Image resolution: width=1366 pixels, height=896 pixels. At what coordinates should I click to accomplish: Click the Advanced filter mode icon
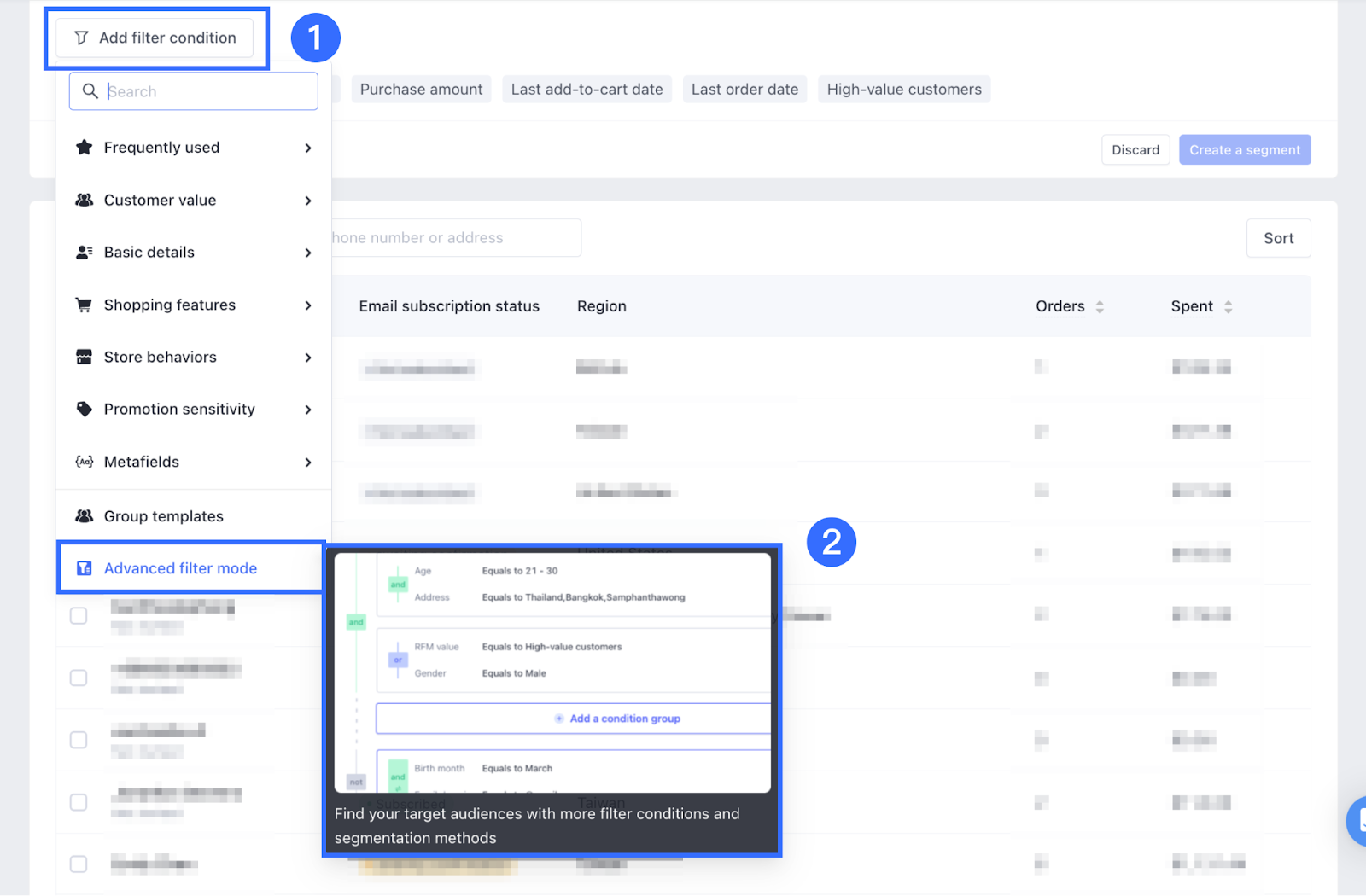pyautogui.click(x=84, y=568)
